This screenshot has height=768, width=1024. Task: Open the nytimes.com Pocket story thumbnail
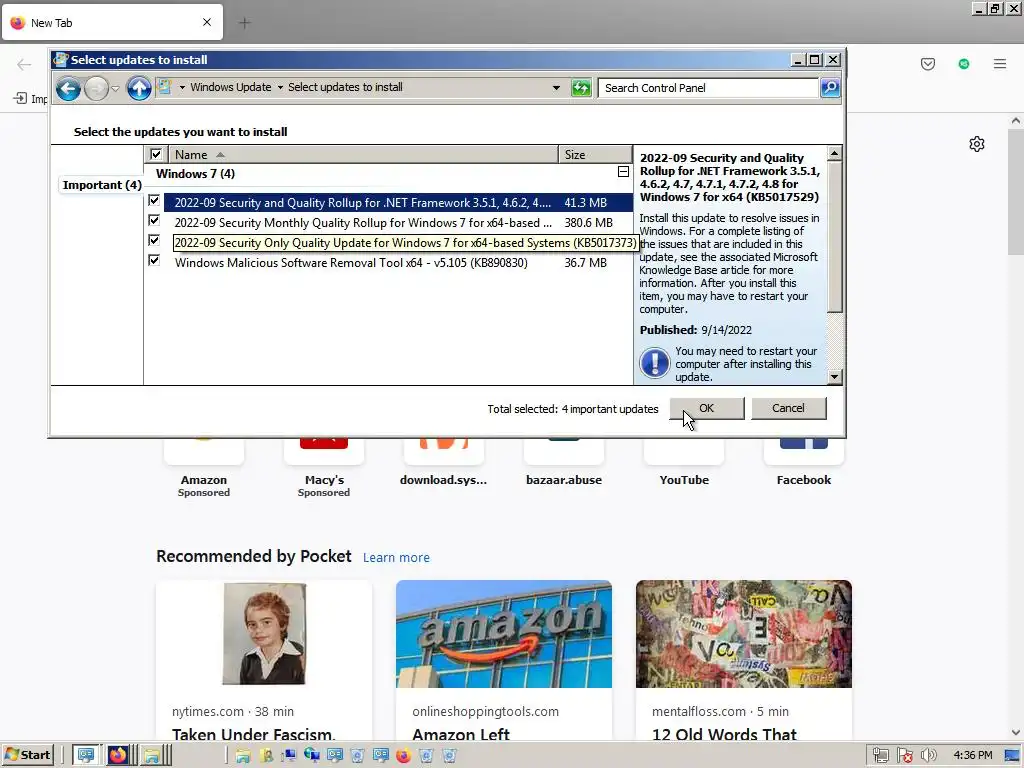tap(264, 633)
